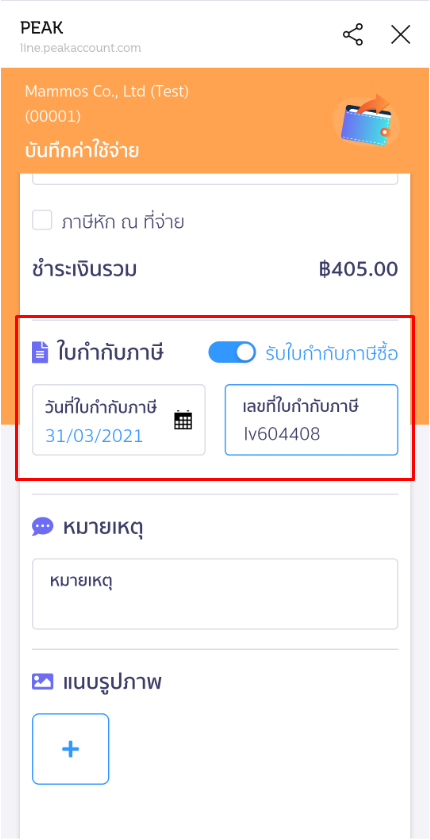Toggle off รับใบกำกับภาษีซื้อ switch
This screenshot has width=430, height=840.
click(x=232, y=352)
